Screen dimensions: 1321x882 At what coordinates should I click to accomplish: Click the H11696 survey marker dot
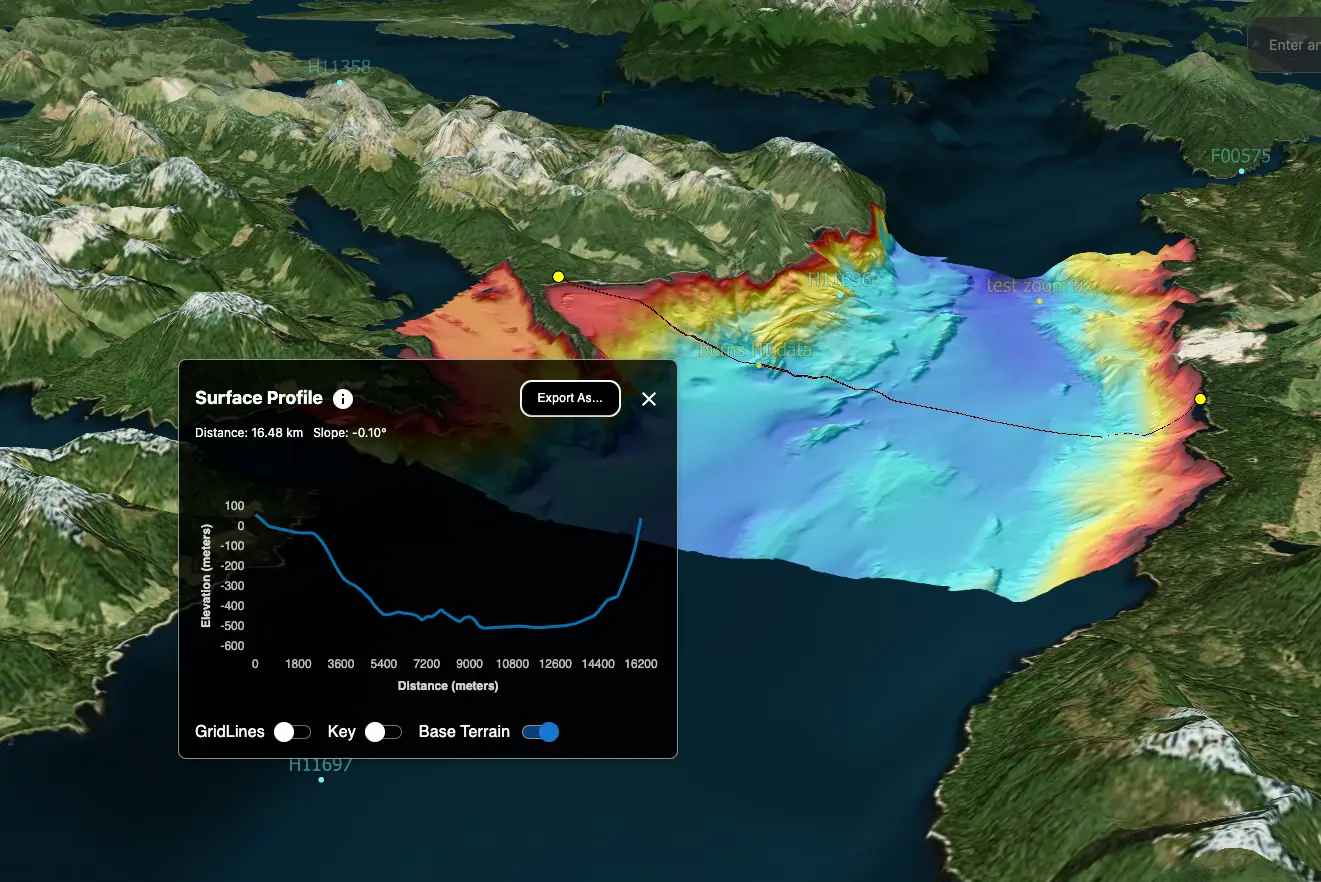click(x=840, y=295)
